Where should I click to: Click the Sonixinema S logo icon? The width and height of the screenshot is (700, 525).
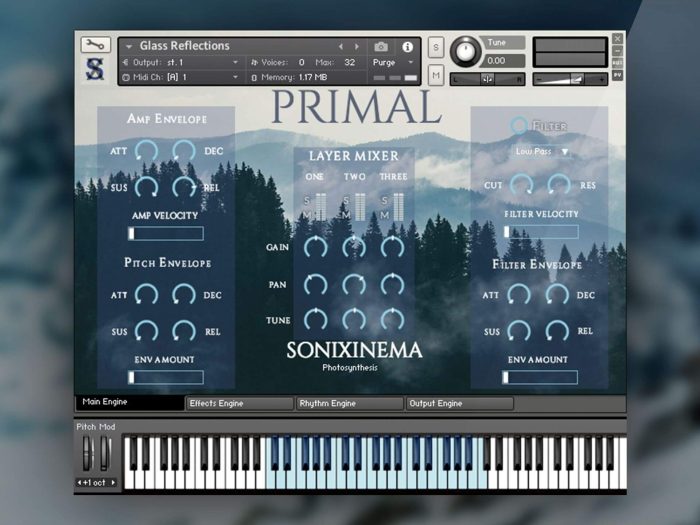95,69
